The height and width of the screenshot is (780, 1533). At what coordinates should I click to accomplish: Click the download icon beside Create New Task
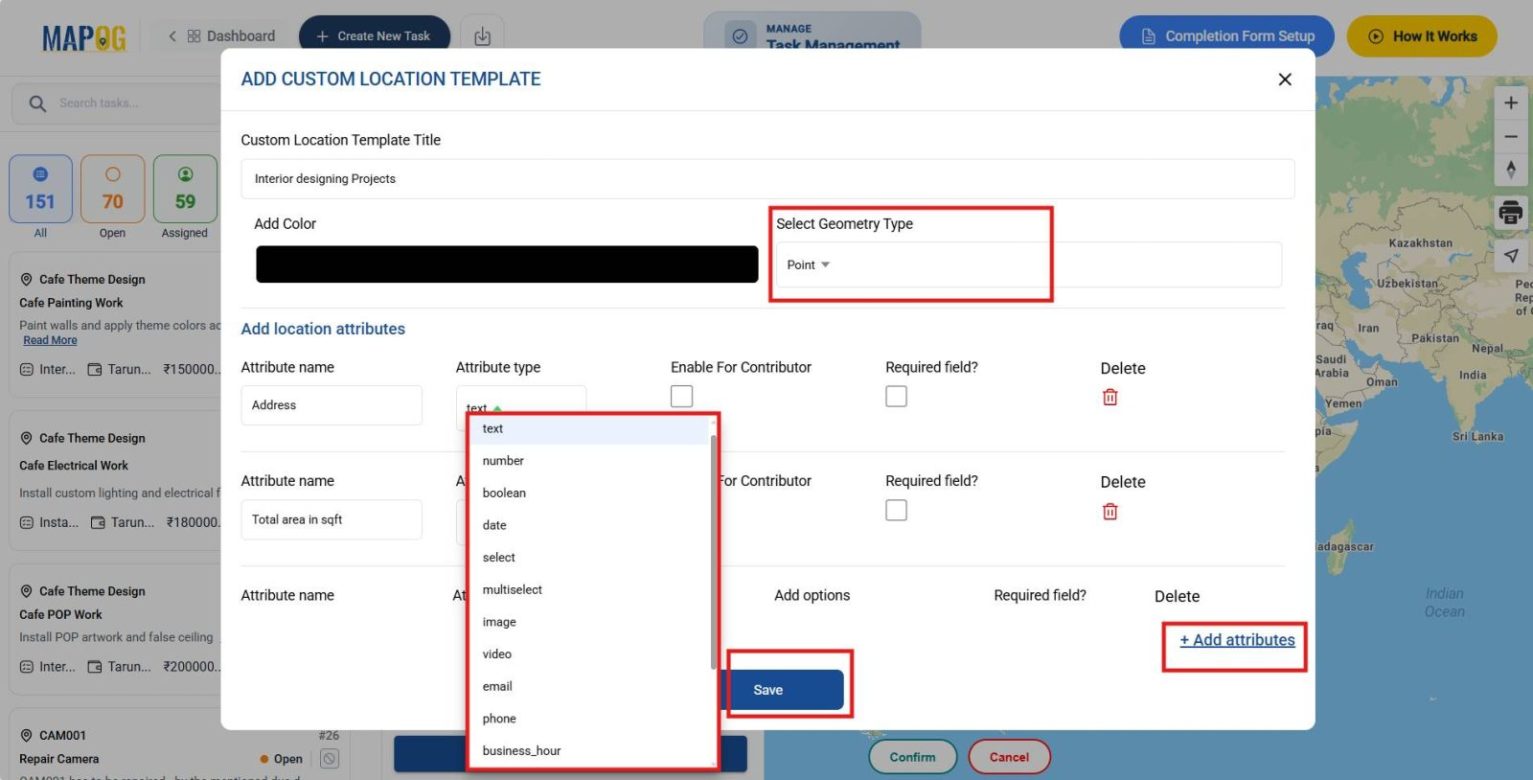click(483, 35)
